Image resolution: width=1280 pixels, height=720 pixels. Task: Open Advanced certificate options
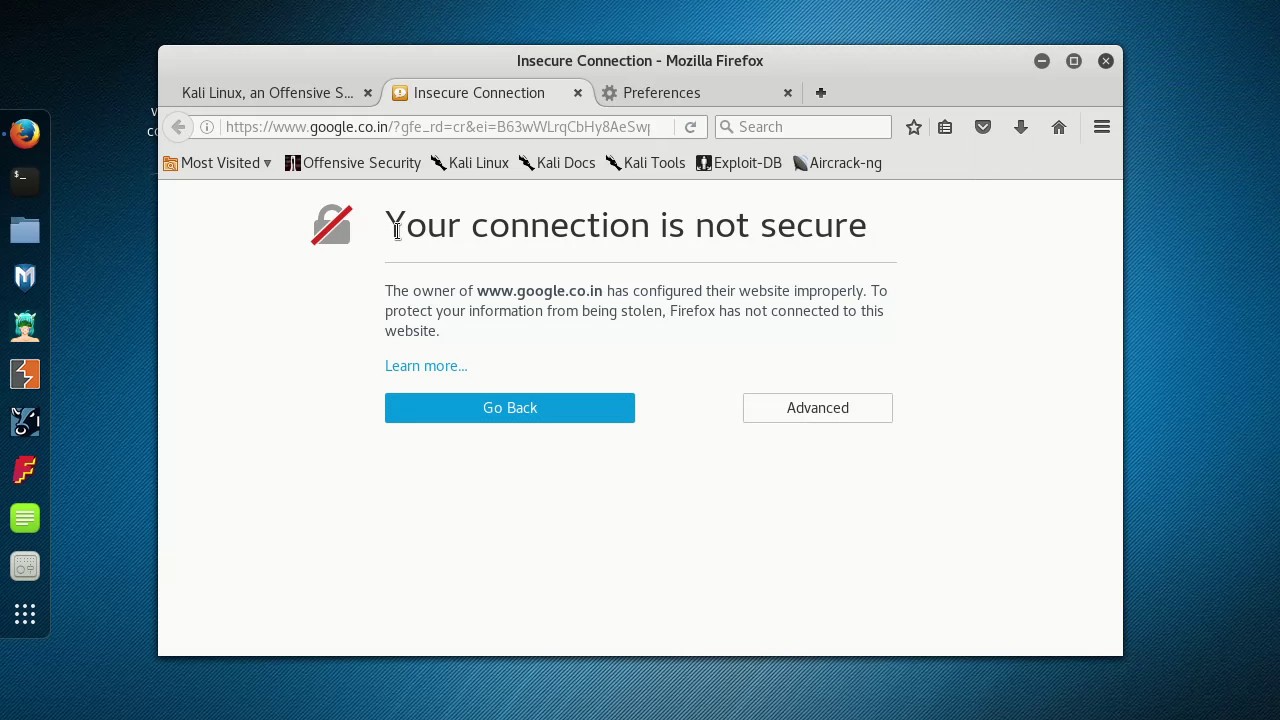coord(818,408)
